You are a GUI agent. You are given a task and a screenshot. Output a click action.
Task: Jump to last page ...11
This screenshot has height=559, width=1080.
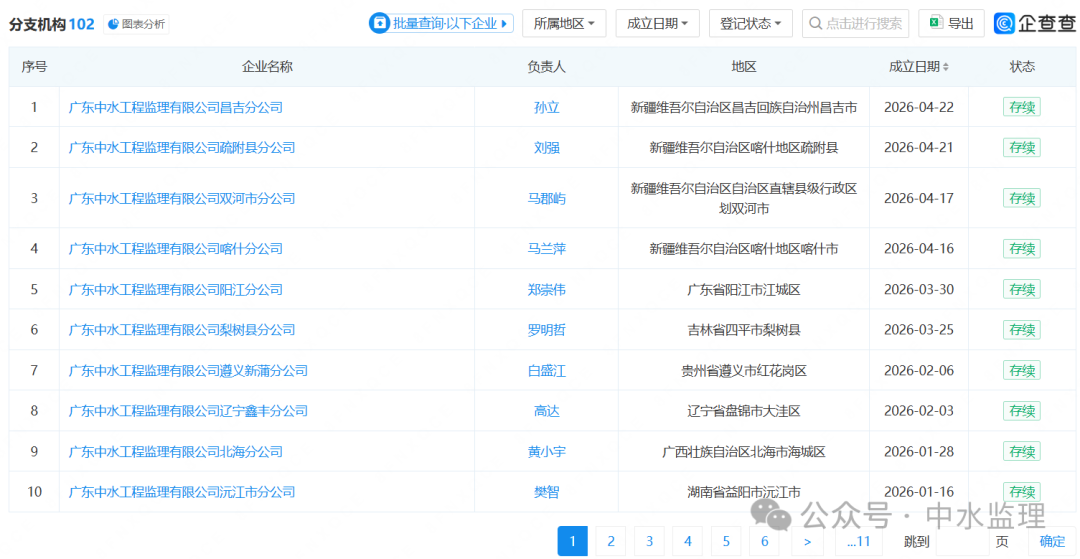[x=858, y=541]
